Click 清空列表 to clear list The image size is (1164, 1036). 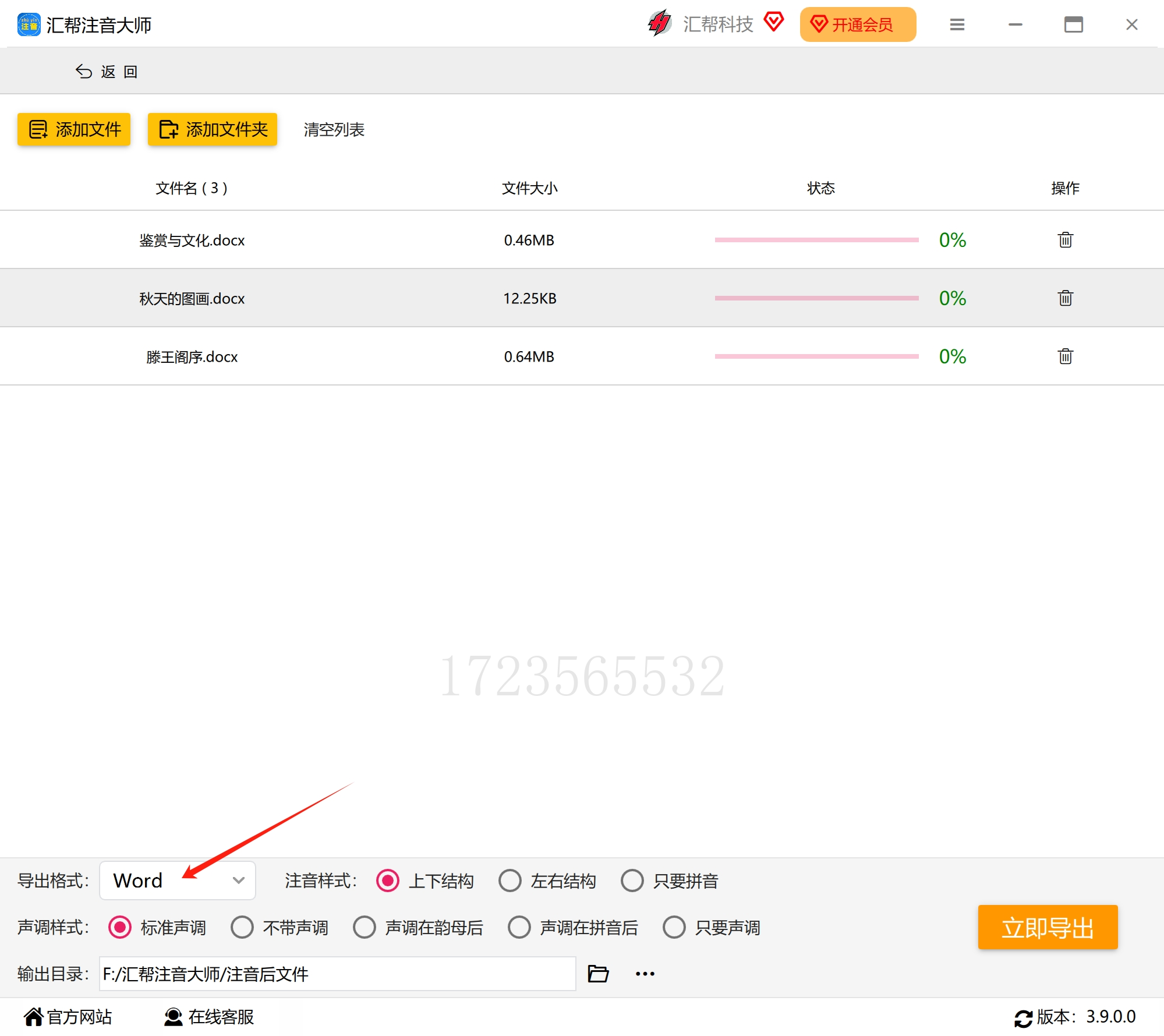point(334,129)
